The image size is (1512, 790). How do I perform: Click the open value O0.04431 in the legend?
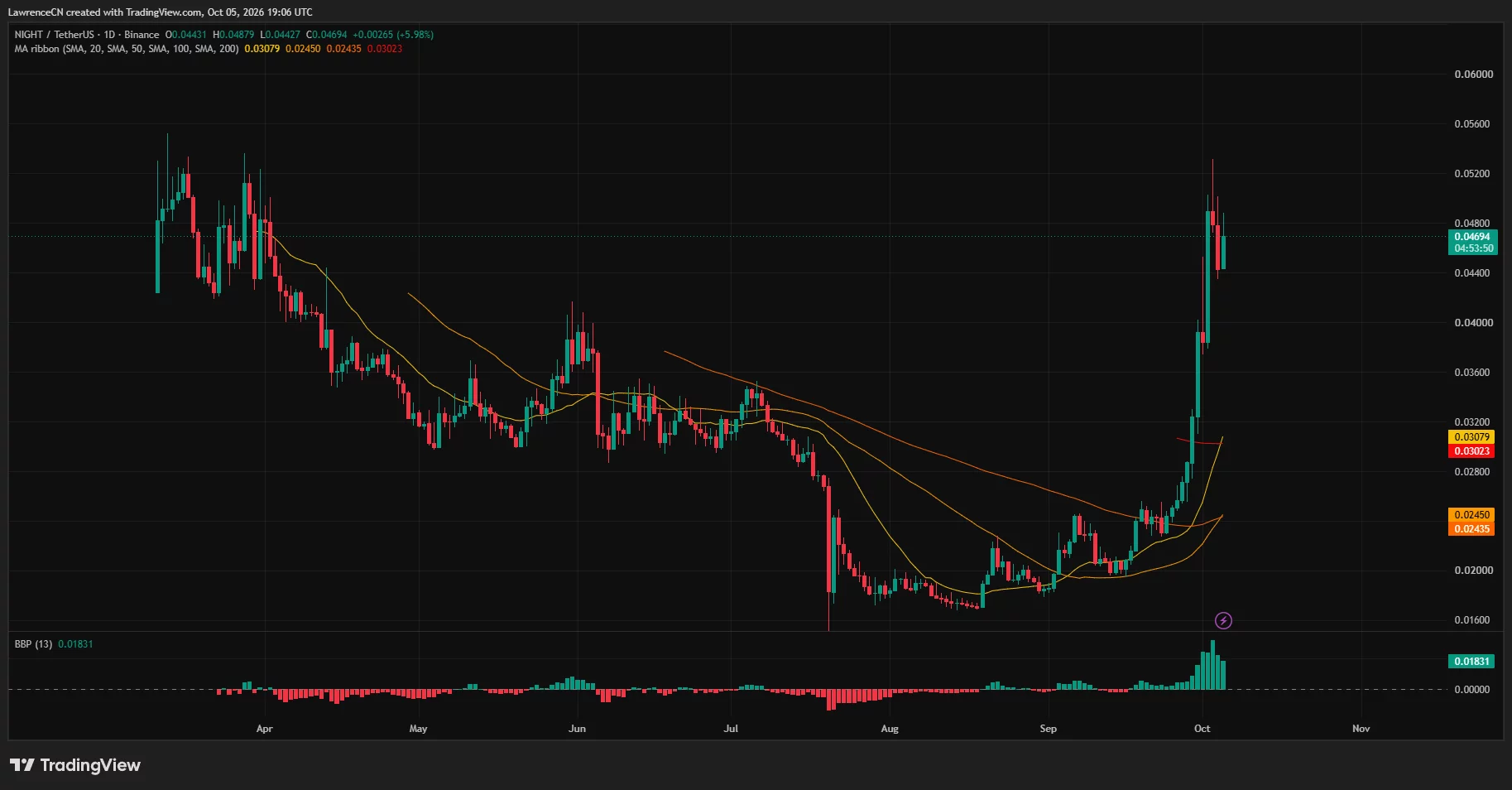click(x=186, y=35)
